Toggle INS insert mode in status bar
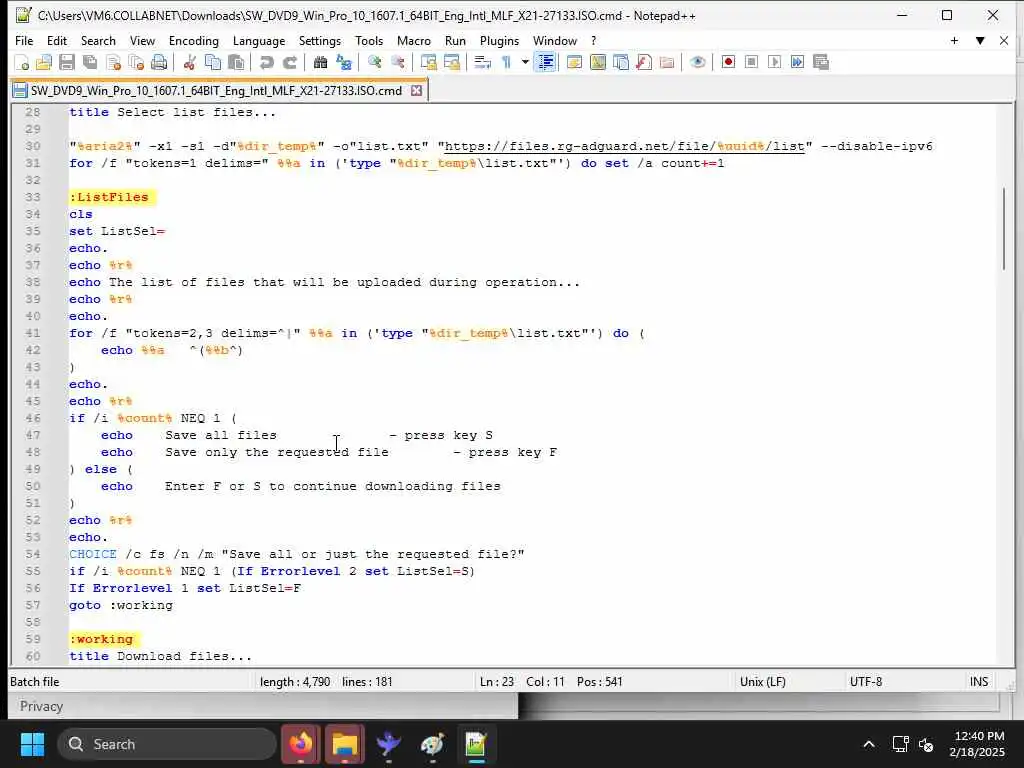The width and height of the screenshot is (1024, 768). point(979,682)
